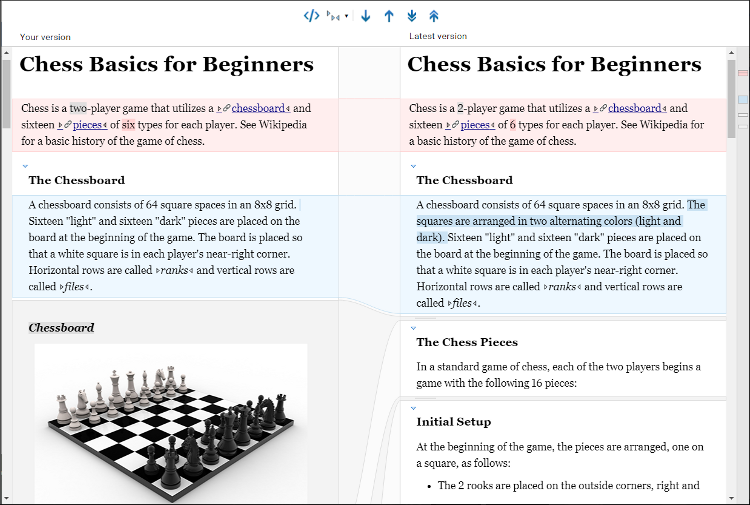750x505 pixels.
Task: Click the 'Your version' label
Action: click(45, 37)
